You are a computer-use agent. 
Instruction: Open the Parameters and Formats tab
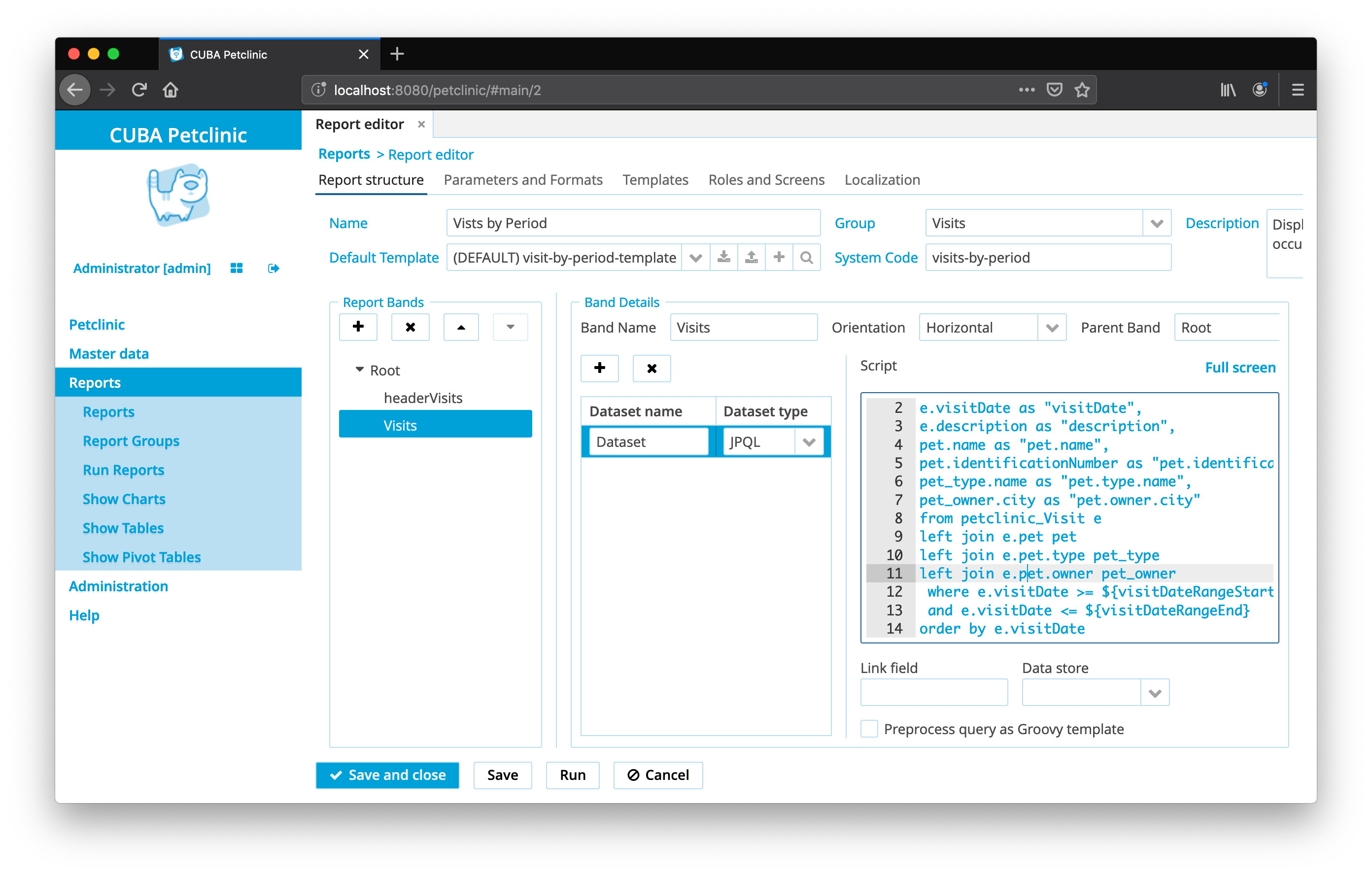(x=522, y=179)
